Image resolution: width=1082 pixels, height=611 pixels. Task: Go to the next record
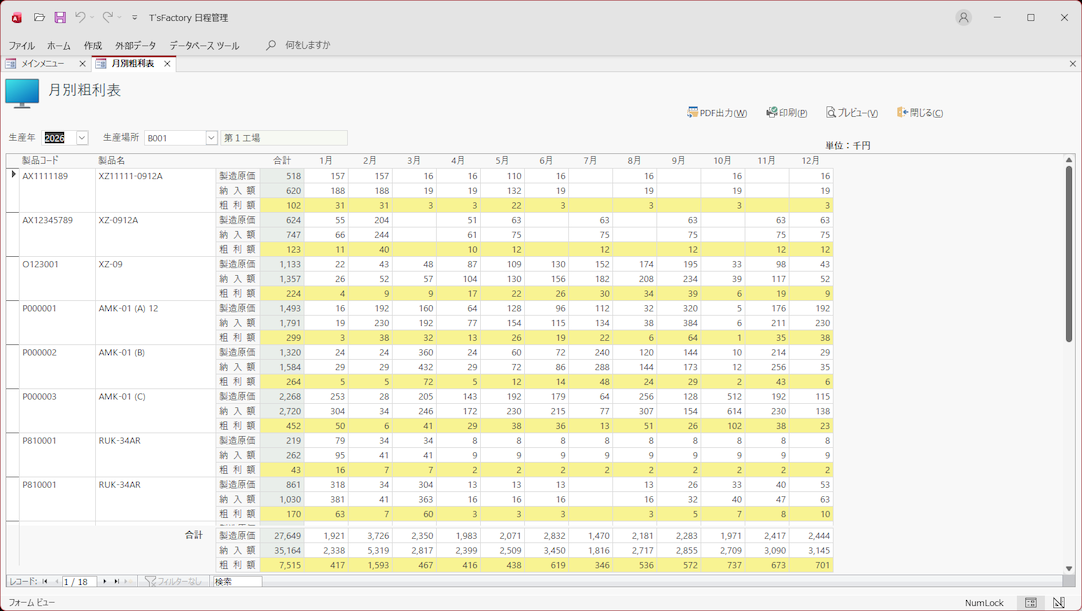[105, 581]
